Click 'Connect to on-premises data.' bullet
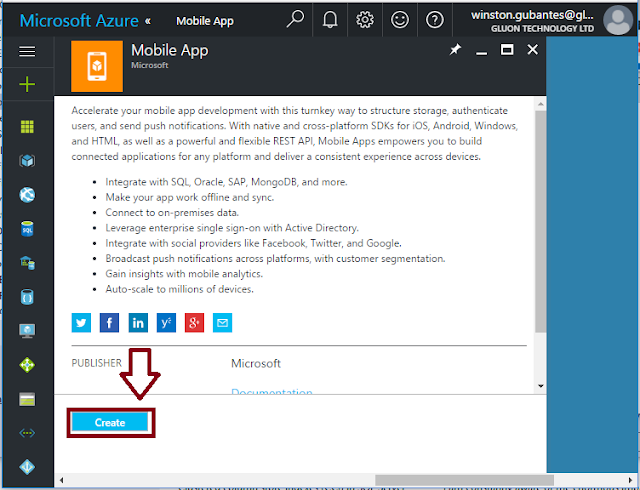Screen dimensions: 640x490 172,213
